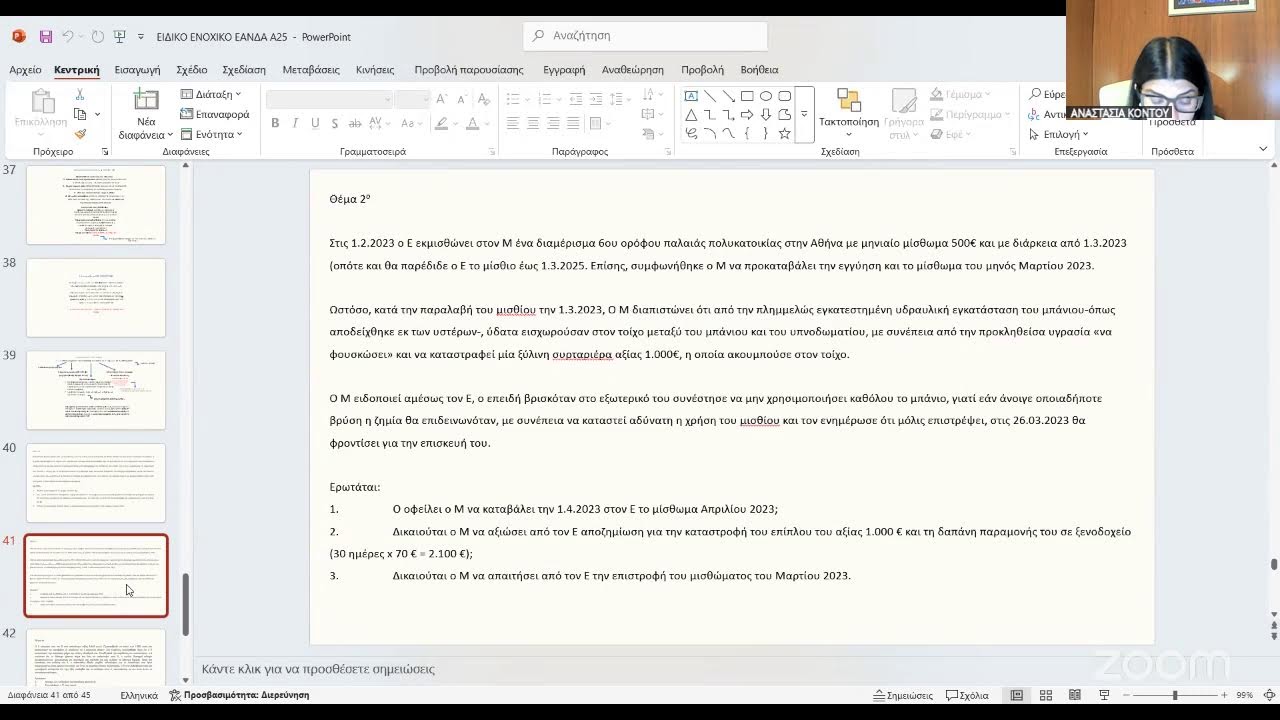Click the zoom slider handle

click(x=1175, y=695)
